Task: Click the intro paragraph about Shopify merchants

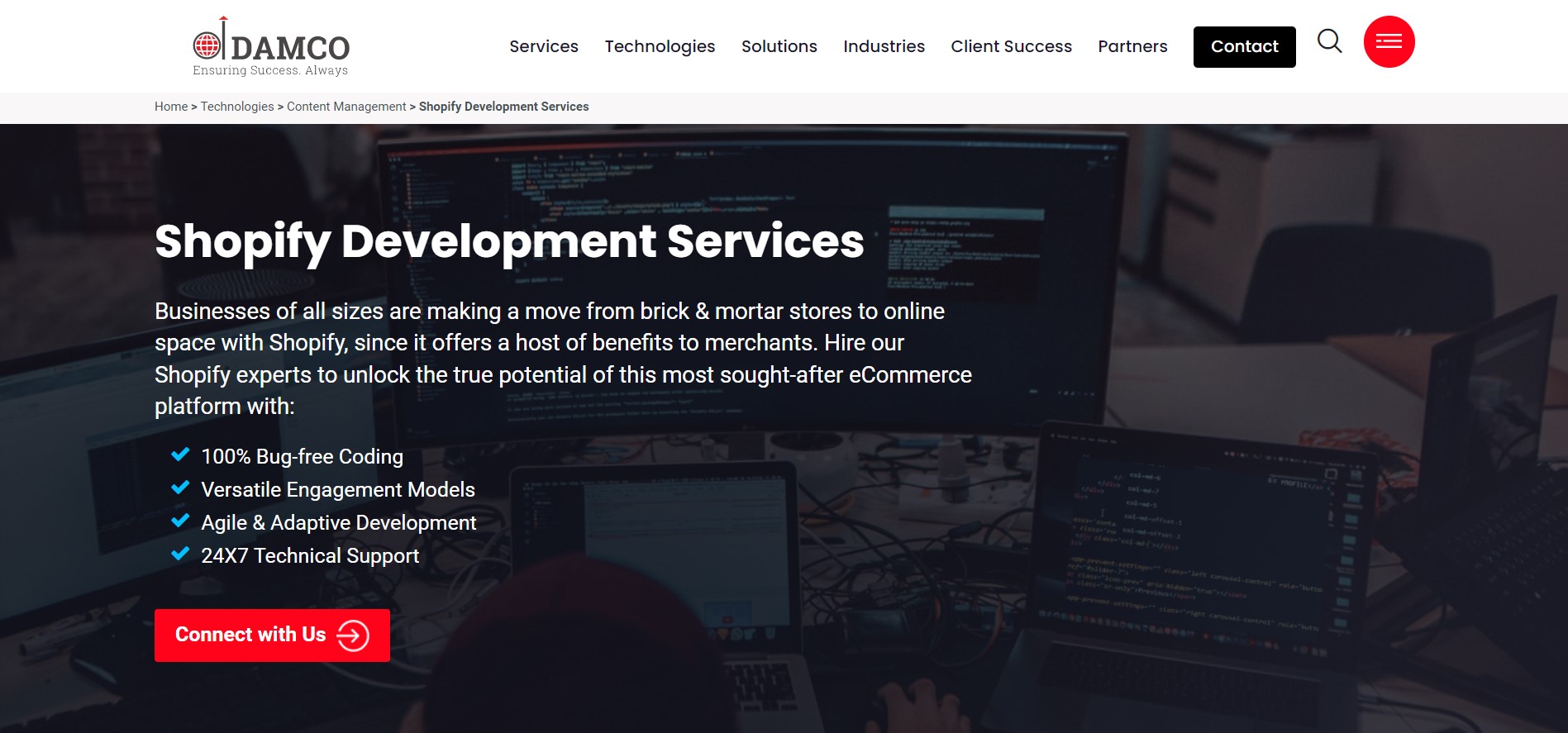Action: tap(563, 359)
